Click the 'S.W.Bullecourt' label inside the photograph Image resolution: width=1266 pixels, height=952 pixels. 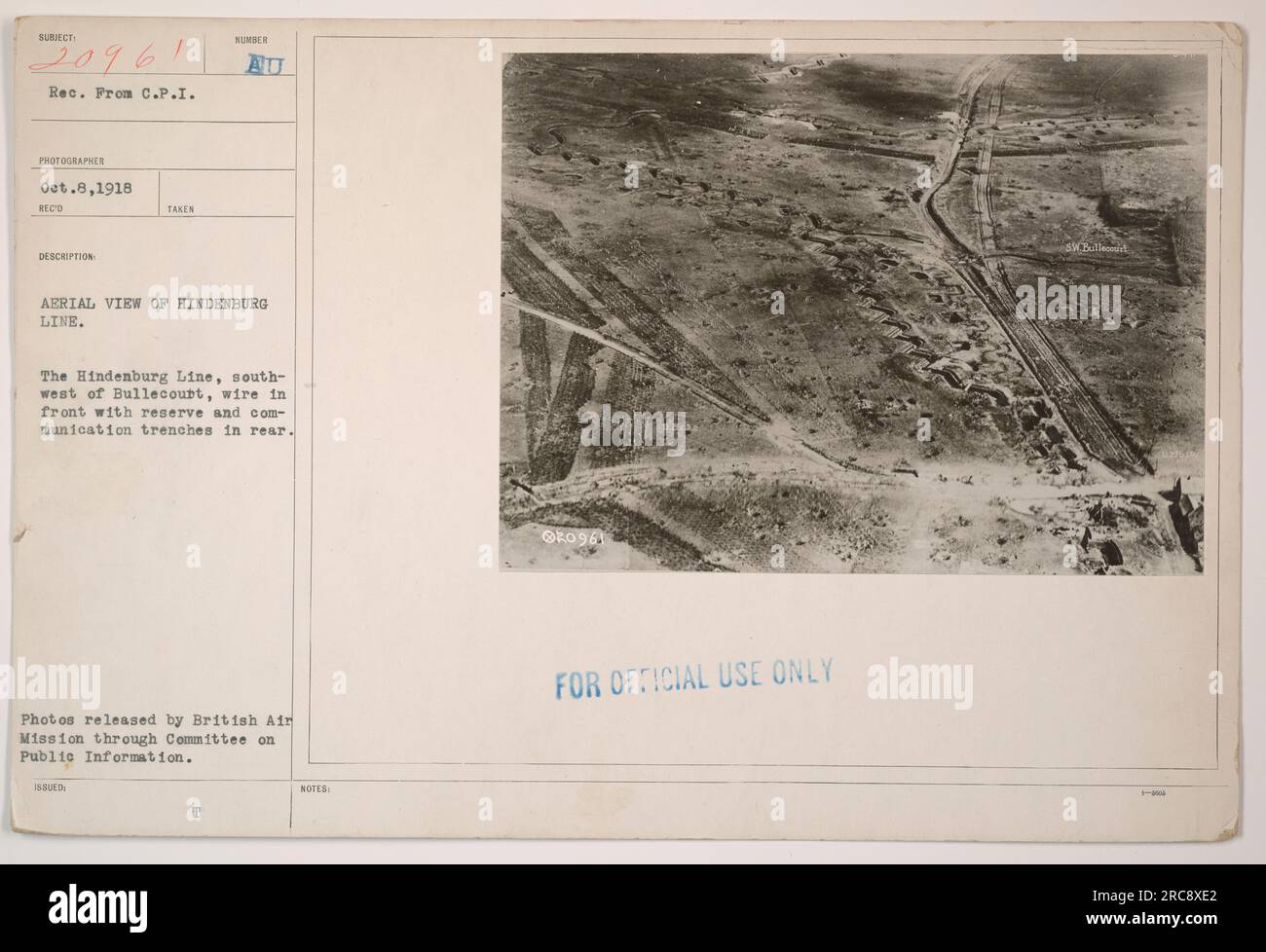(x=1096, y=247)
